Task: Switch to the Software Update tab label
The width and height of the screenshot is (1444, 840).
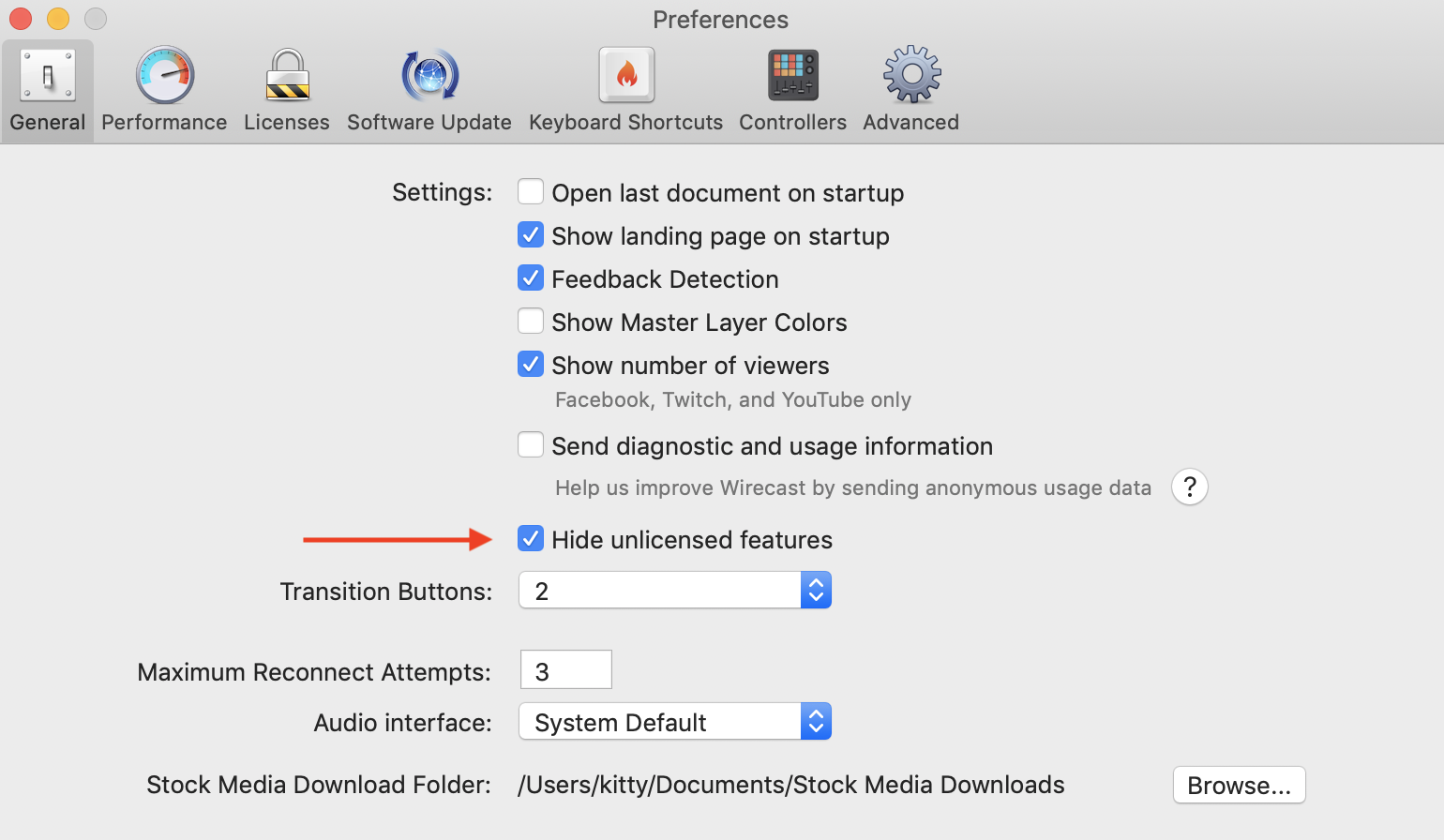Action: point(429,123)
